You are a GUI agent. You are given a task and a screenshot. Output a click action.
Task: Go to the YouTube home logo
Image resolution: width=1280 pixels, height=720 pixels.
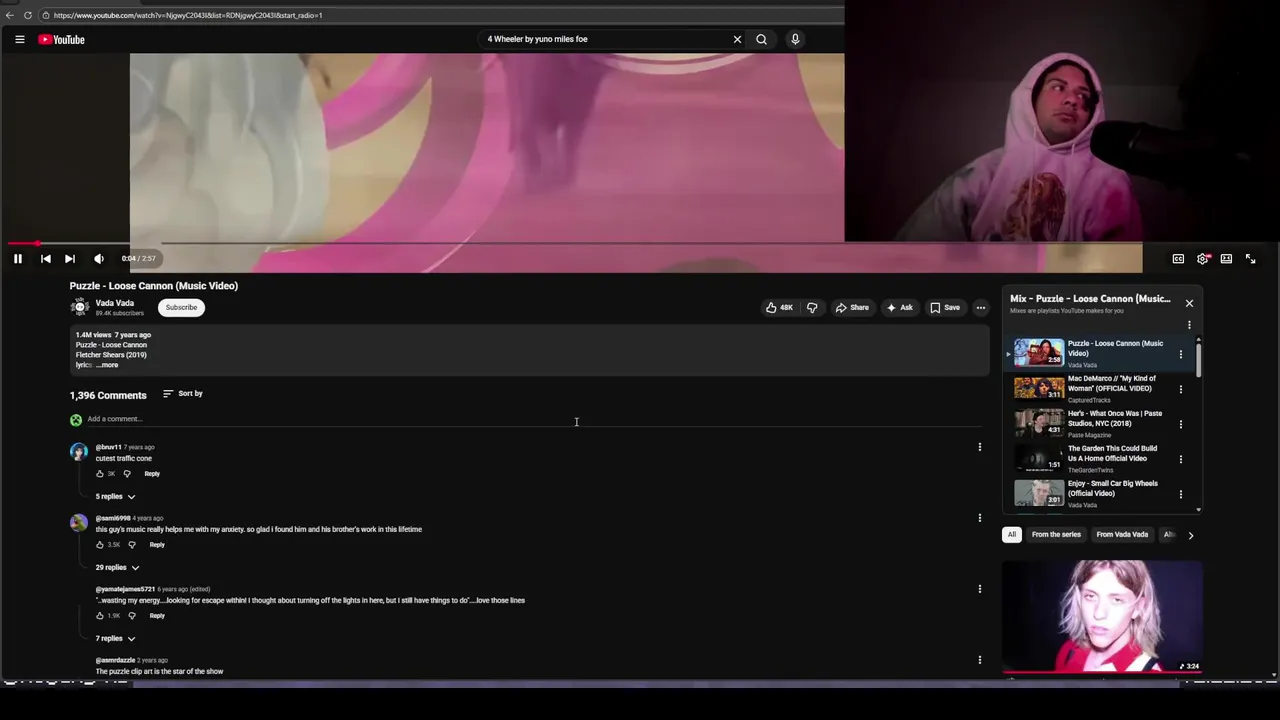(62, 39)
